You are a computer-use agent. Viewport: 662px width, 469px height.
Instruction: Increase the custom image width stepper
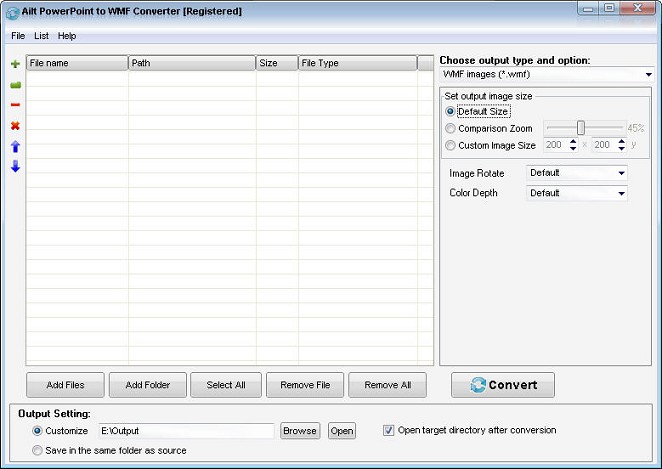(573, 142)
